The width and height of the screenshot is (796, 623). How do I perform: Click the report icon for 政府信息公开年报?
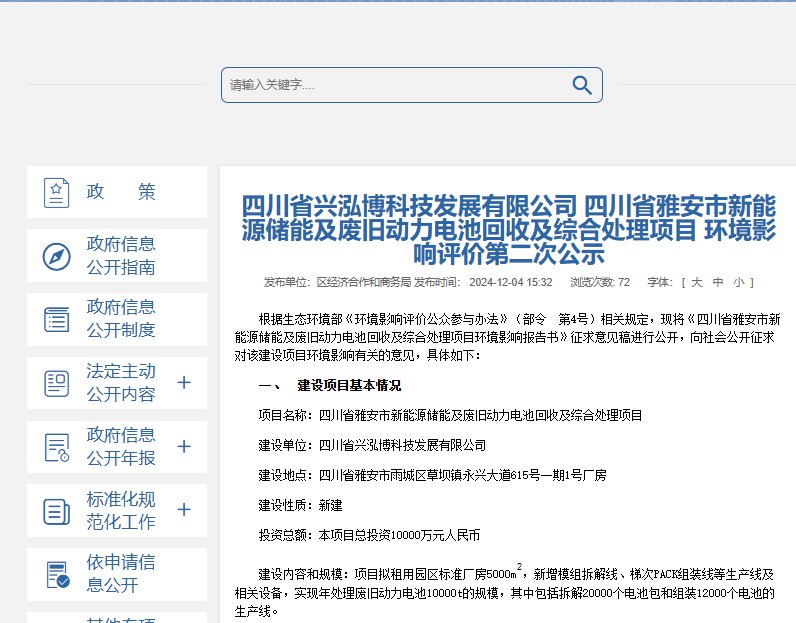(x=56, y=447)
